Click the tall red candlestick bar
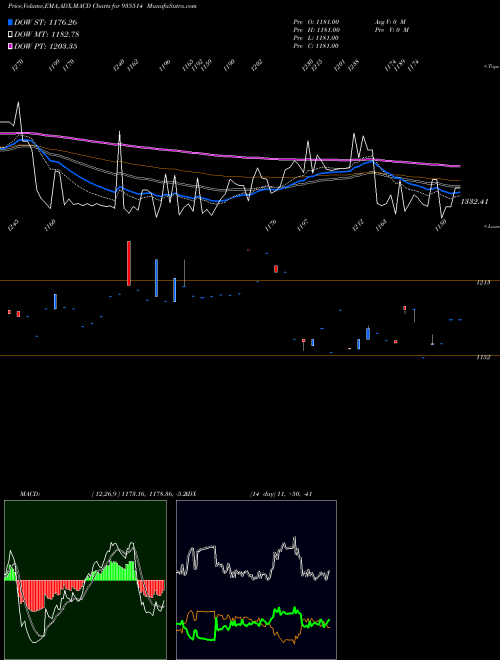This screenshot has width=500, height=660. pos(129,263)
